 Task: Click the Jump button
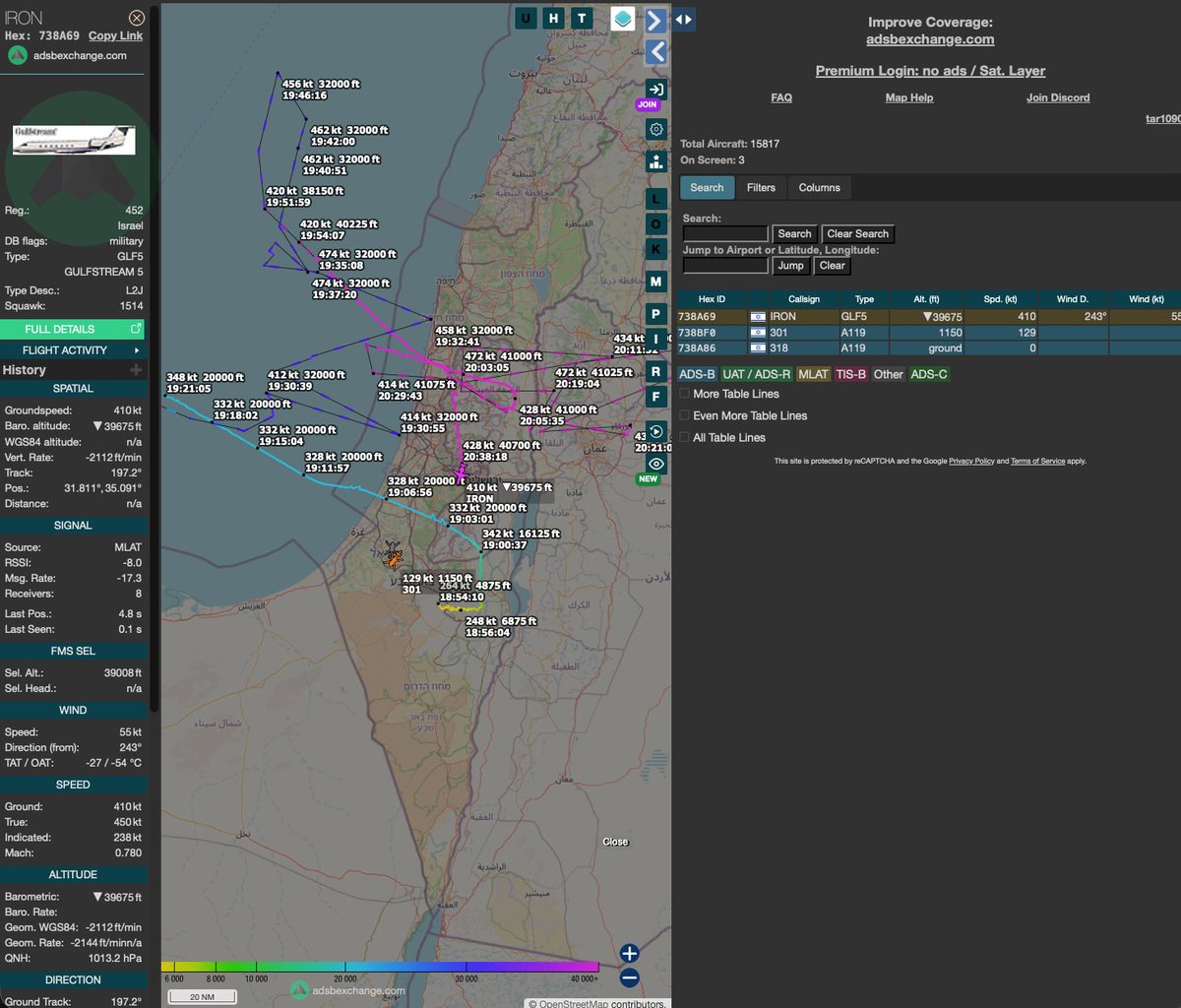(790, 266)
